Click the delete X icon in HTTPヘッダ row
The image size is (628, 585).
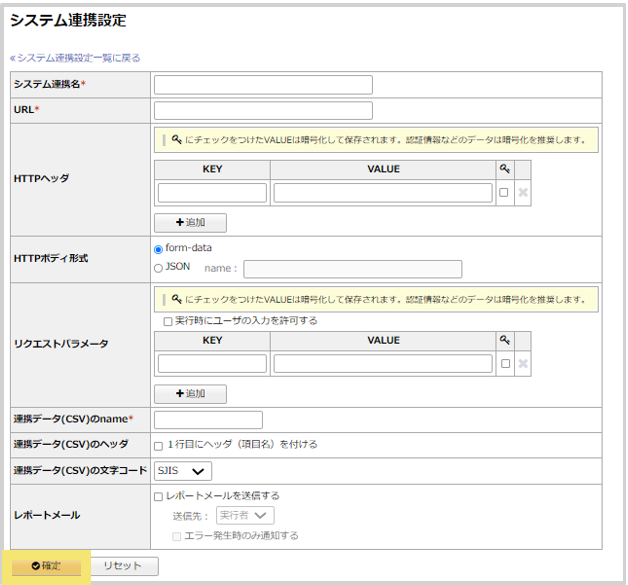(x=522, y=193)
